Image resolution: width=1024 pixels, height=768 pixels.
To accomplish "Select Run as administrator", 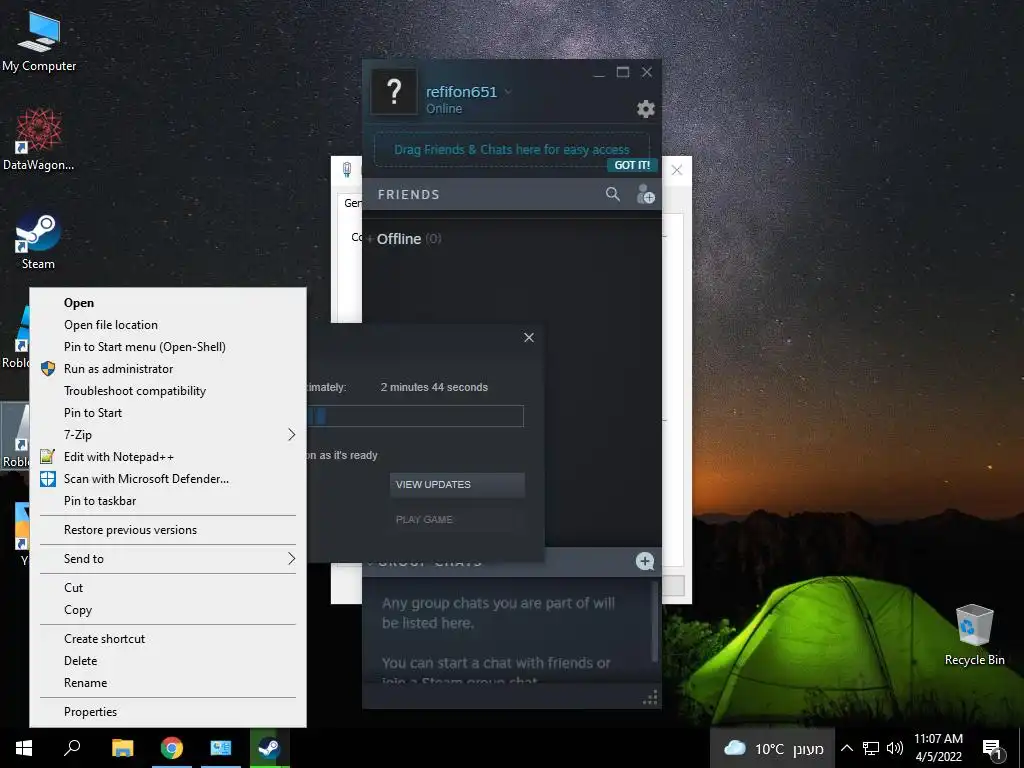I will 168,369.
